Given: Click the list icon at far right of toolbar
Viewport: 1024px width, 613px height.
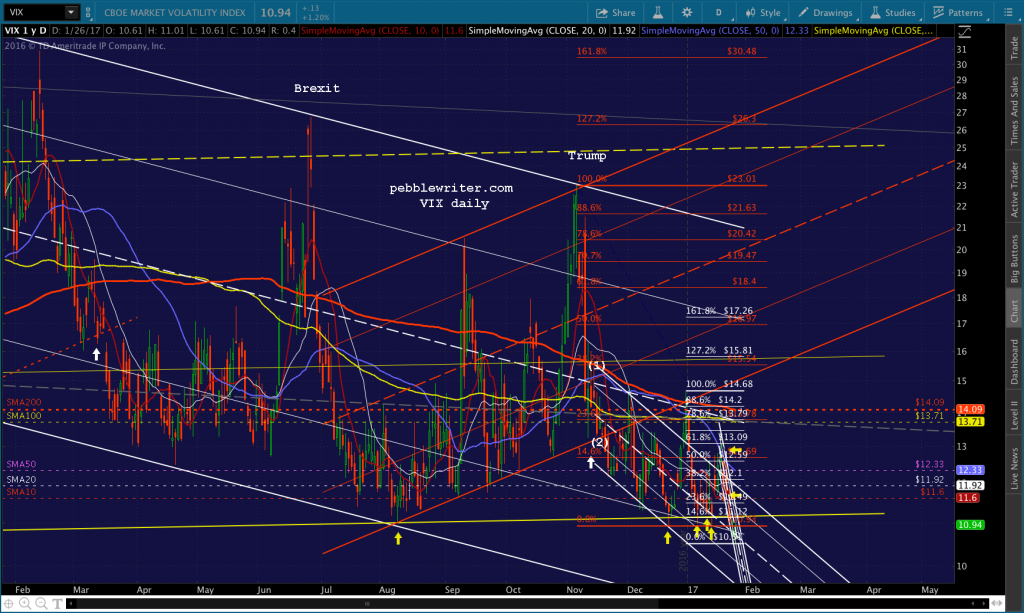Looking at the screenshot, I should pos(1008,13).
